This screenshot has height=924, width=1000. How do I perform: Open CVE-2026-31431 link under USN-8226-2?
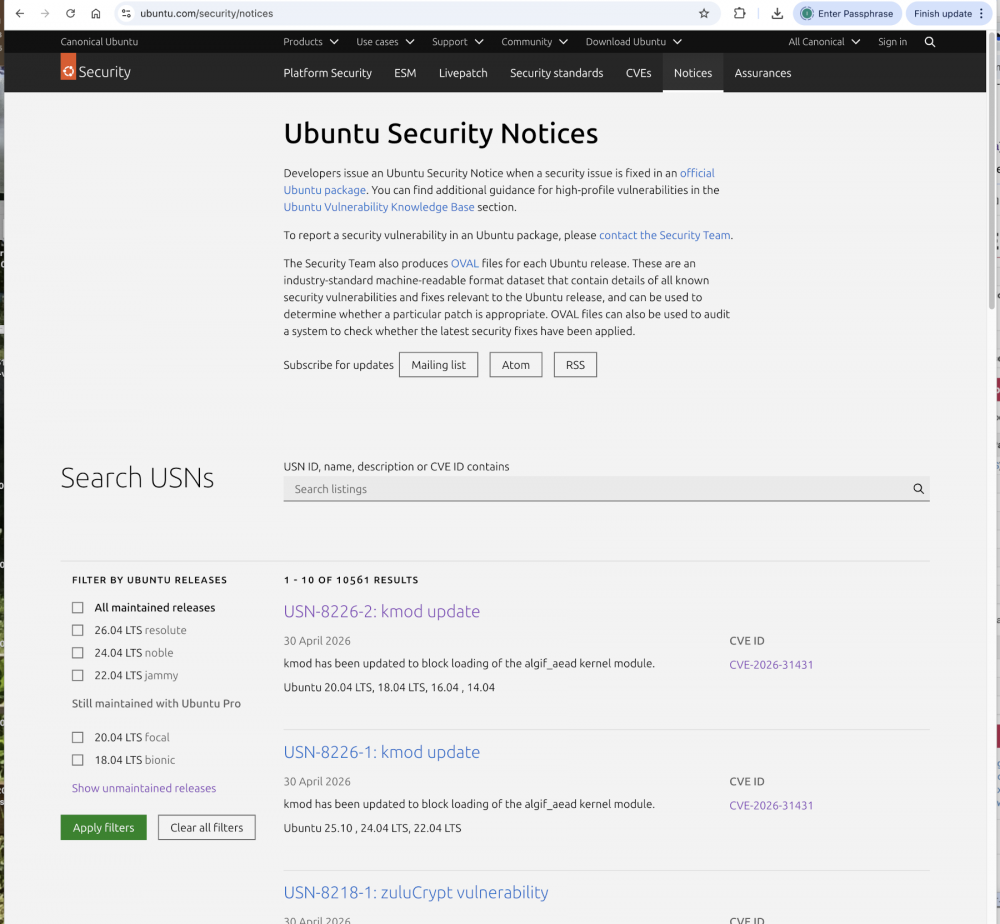coord(771,665)
